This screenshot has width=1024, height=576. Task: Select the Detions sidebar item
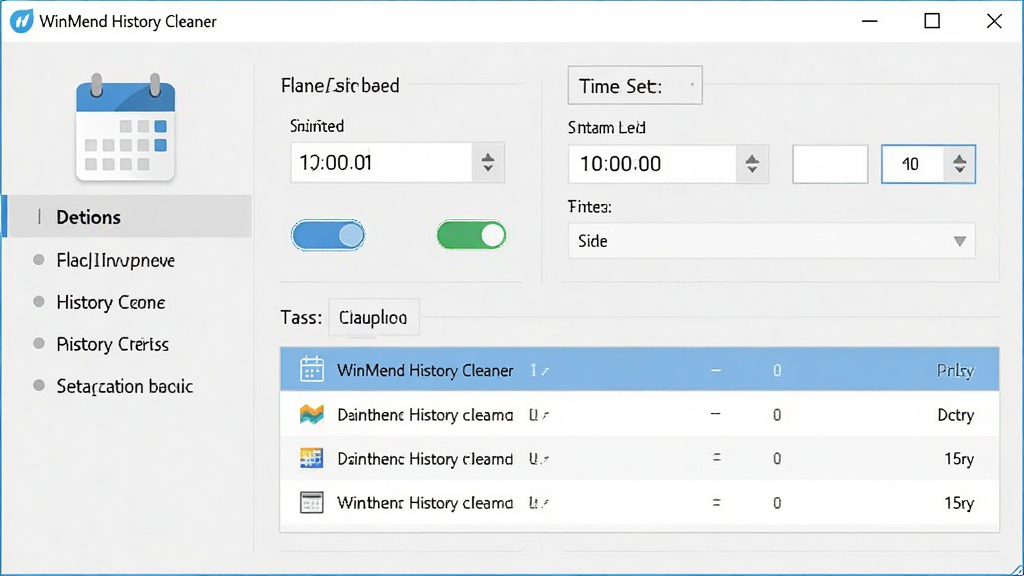pyautogui.click(x=127, y=217)
